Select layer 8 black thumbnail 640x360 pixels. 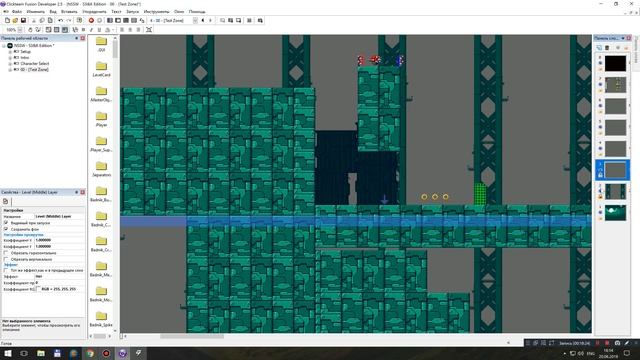[615, 63]
